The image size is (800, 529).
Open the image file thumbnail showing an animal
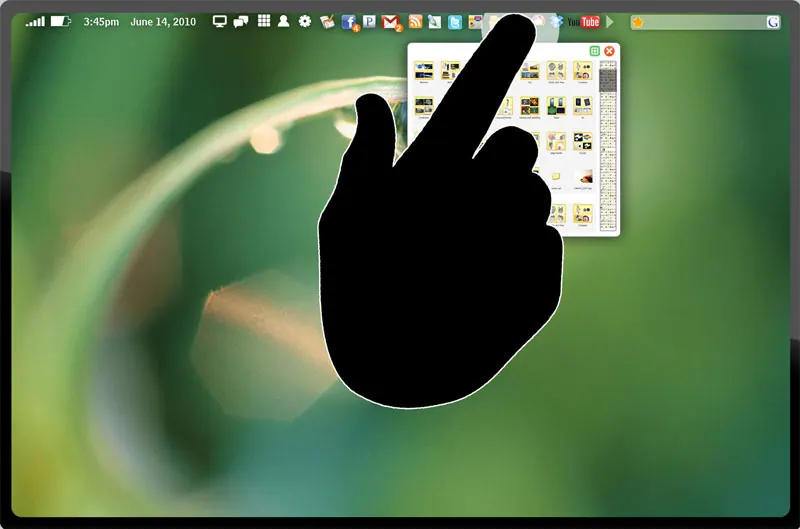(583, 177)
